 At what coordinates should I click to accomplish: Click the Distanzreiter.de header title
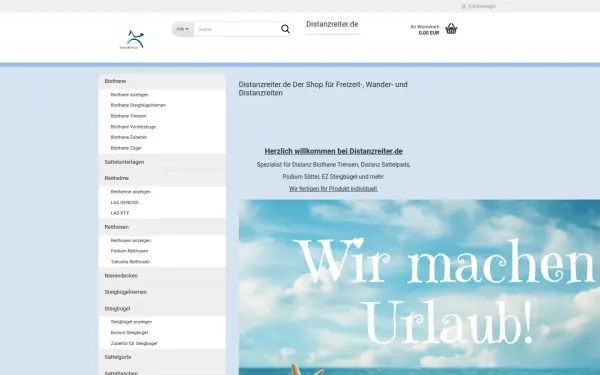click(332, 24)
